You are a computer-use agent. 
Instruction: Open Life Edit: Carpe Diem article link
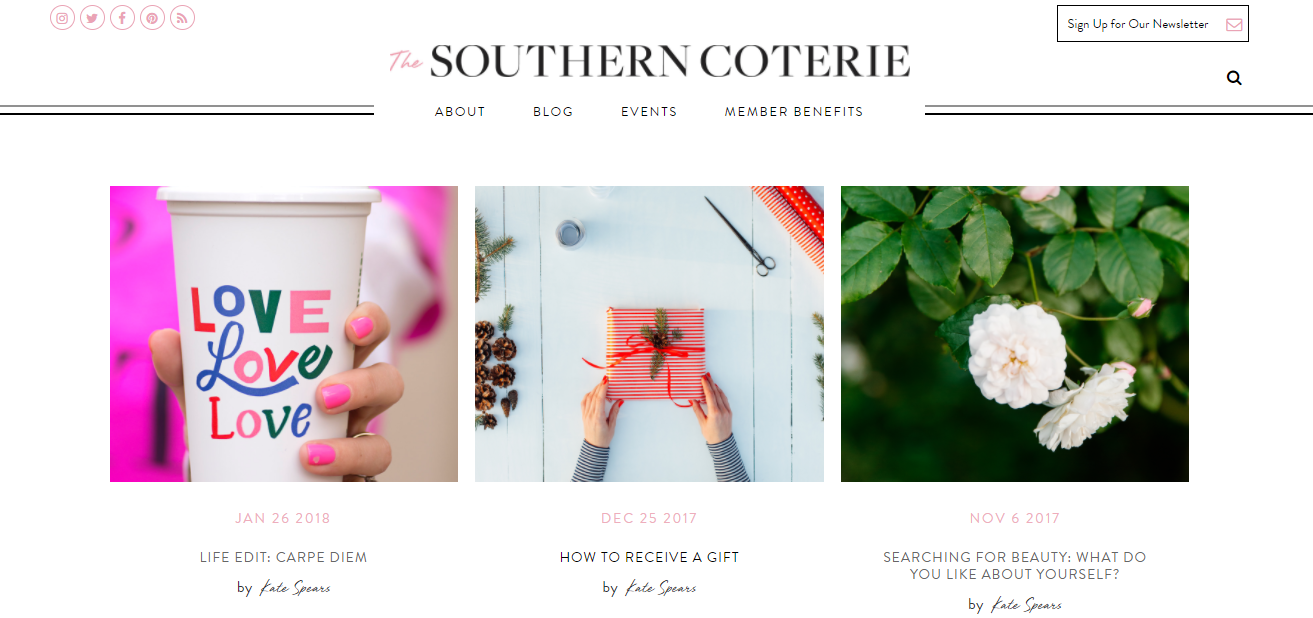(283, 557)
